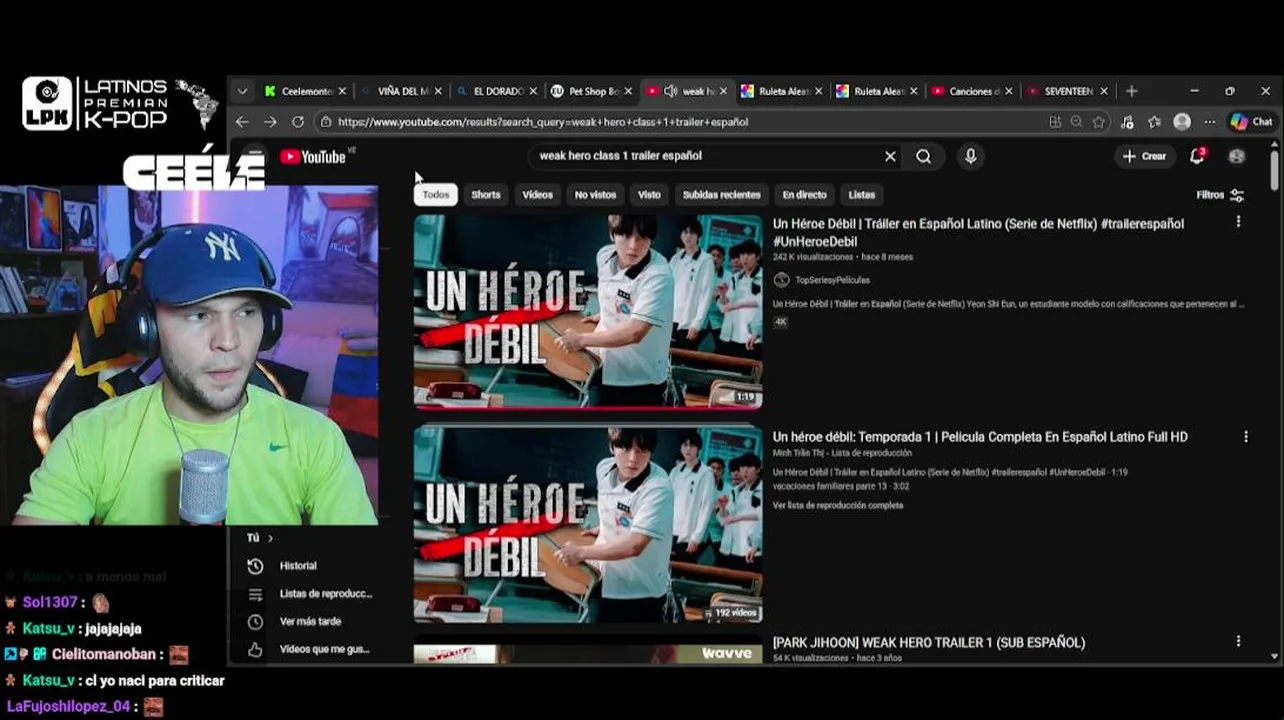Open the 192 videos playlist thumbnail

pos(588,525)
